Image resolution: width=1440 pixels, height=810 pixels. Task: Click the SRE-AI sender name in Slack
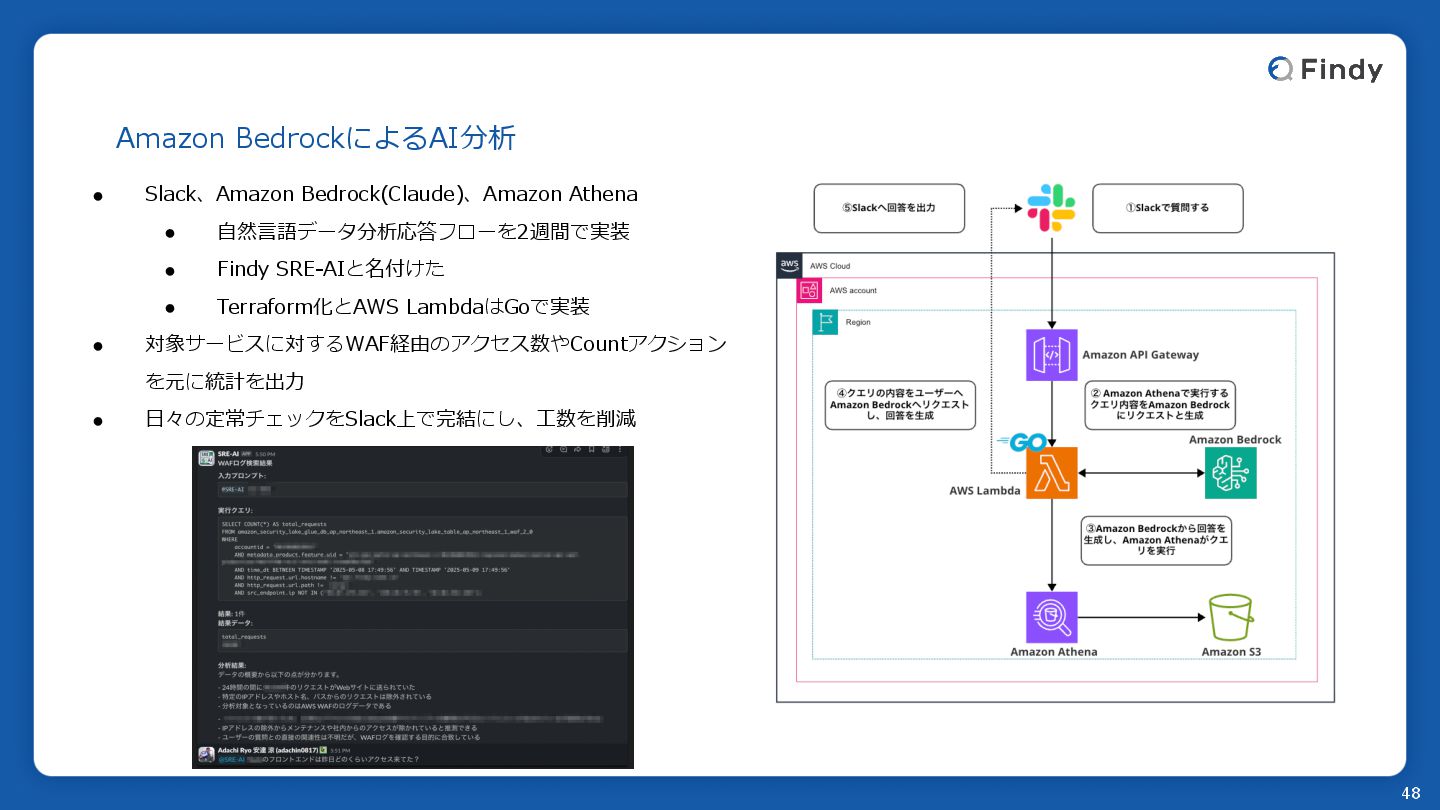pyautogui.click(x=228, y=454)
